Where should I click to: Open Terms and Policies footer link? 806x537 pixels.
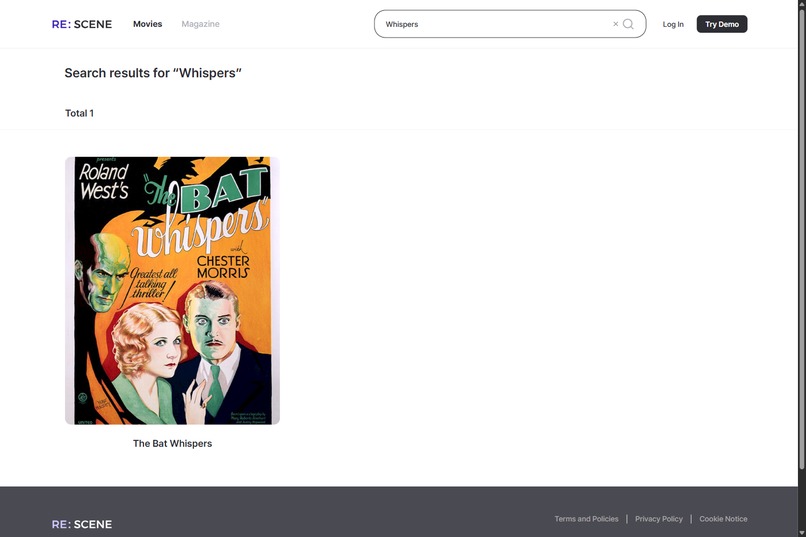586,519
